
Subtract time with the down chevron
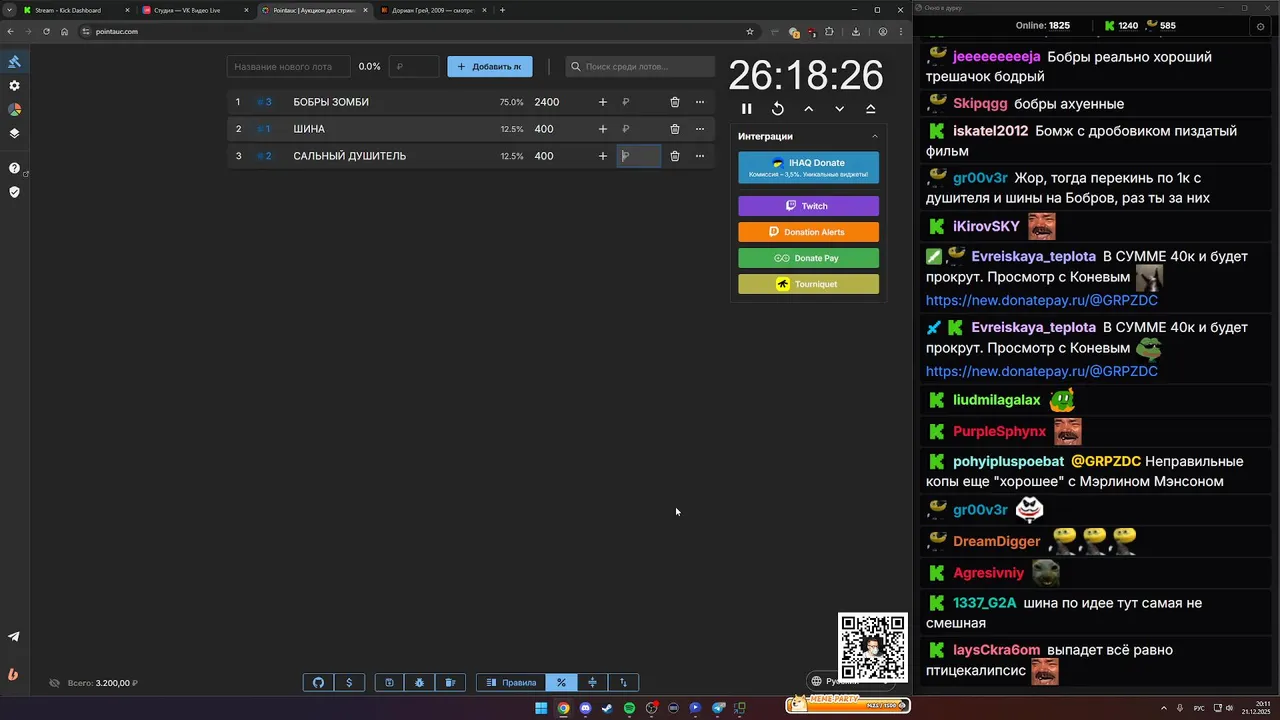(x=839, y=109)
